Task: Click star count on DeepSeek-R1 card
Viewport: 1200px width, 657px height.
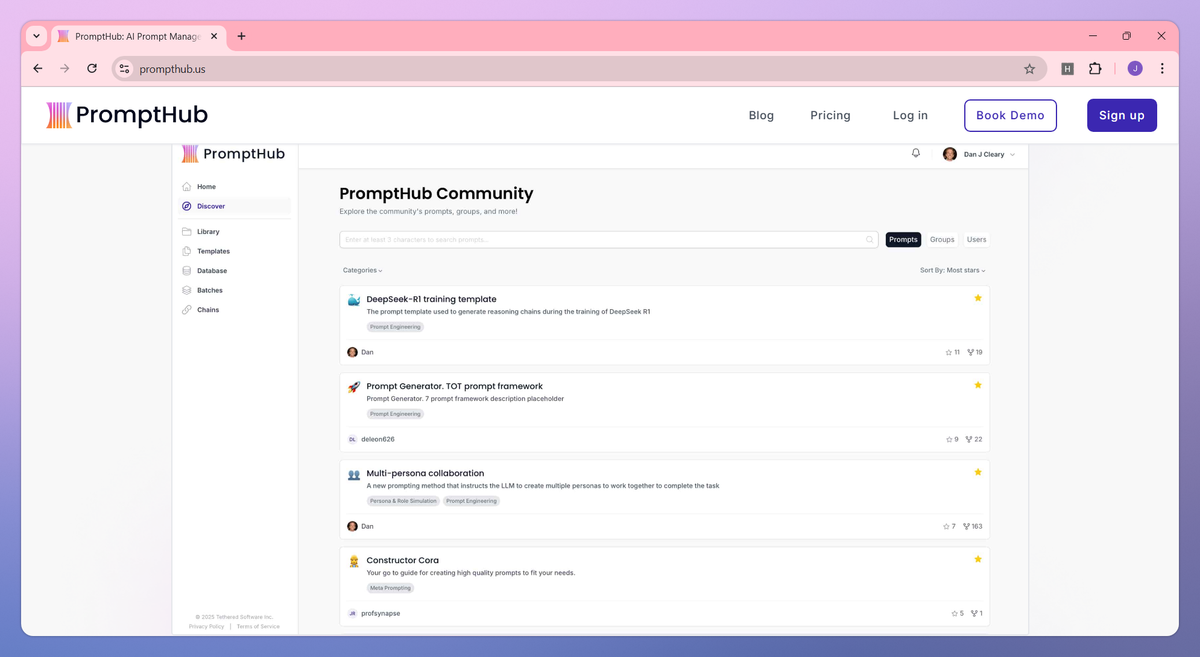Action: 953,352
